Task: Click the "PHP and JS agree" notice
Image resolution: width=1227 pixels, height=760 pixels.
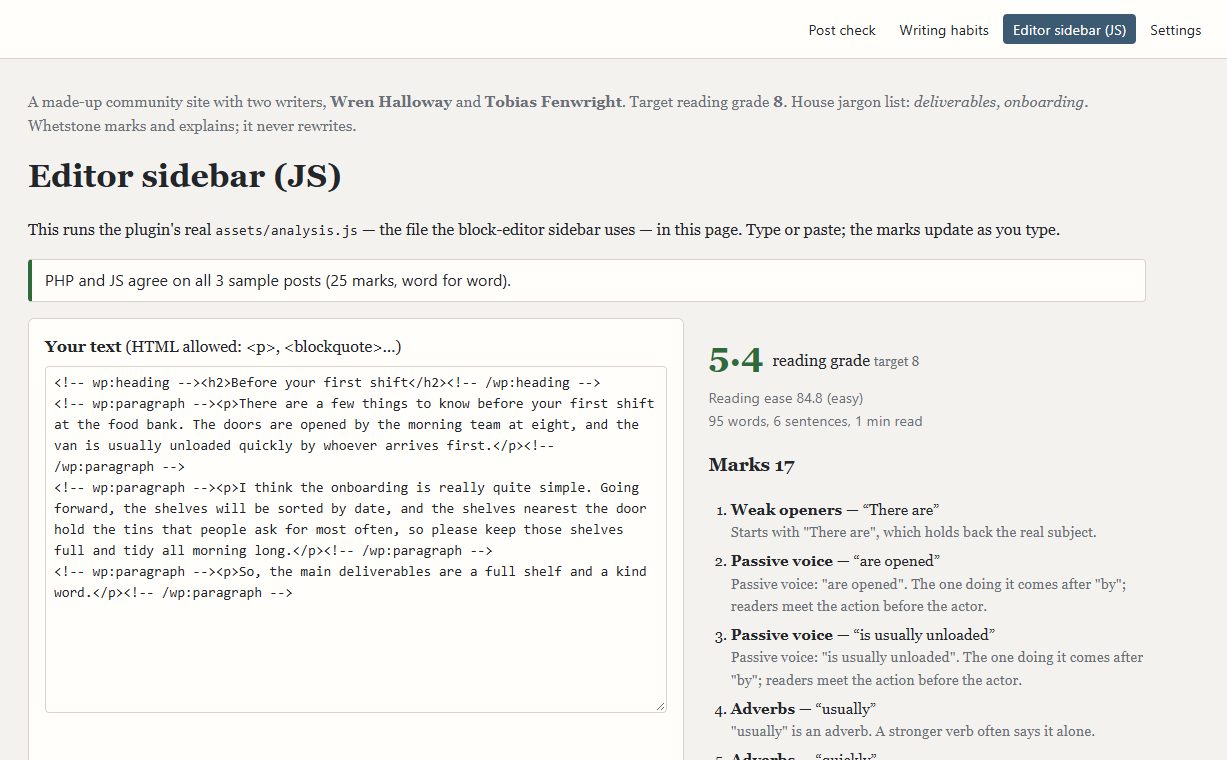Action: pos(587,281)
